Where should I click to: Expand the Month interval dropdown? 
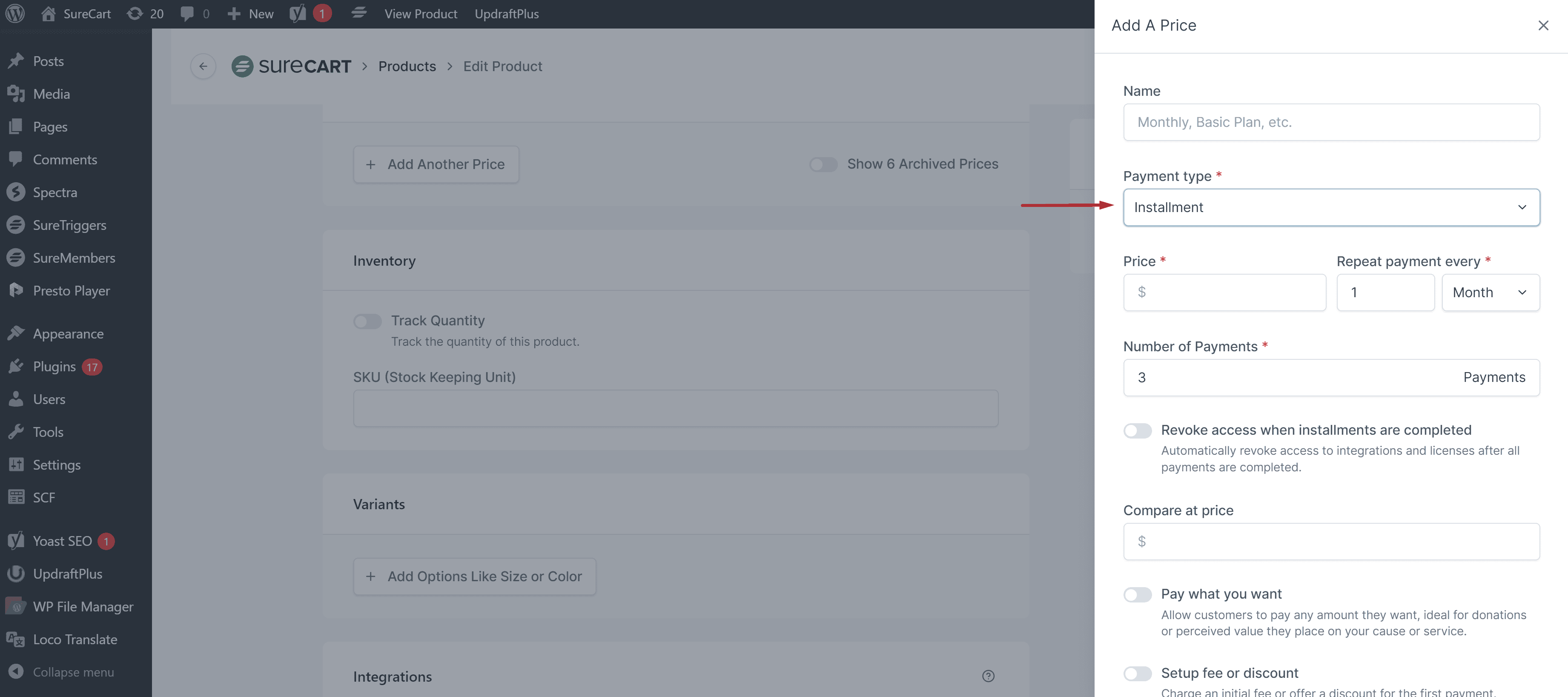point(1490,293)
